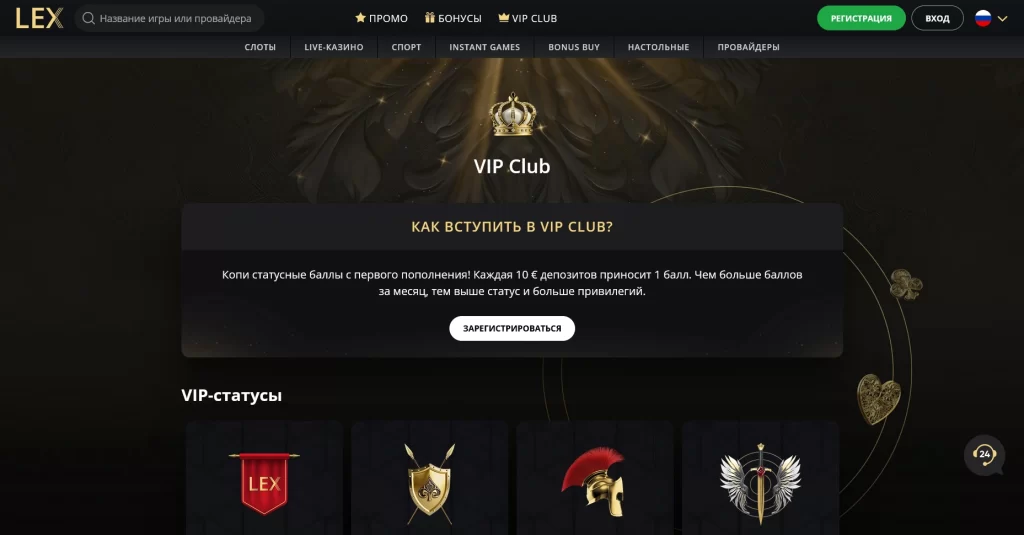The image size is (1024, 535).
Task: Select the red LEX banner status card
Action: point(264,478)
